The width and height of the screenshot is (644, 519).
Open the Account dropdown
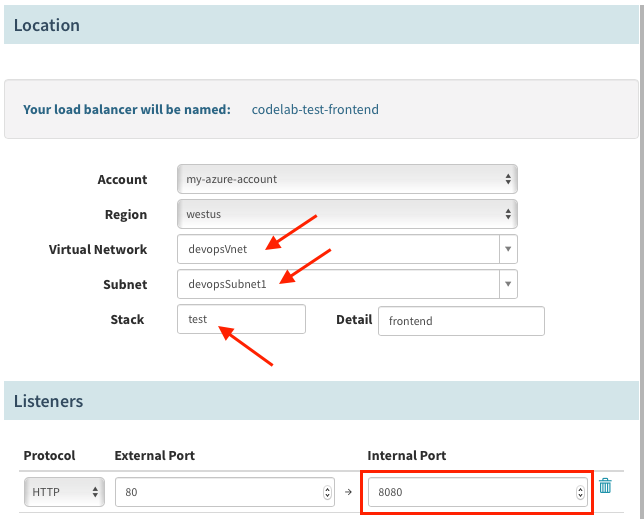pyautogui.click(x=347, y=179)
